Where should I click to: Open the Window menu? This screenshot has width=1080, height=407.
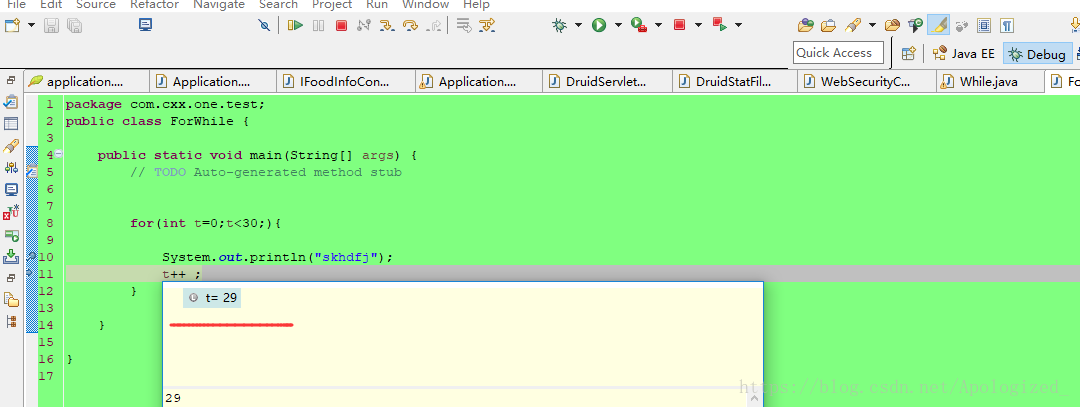[x=426, y=4]
